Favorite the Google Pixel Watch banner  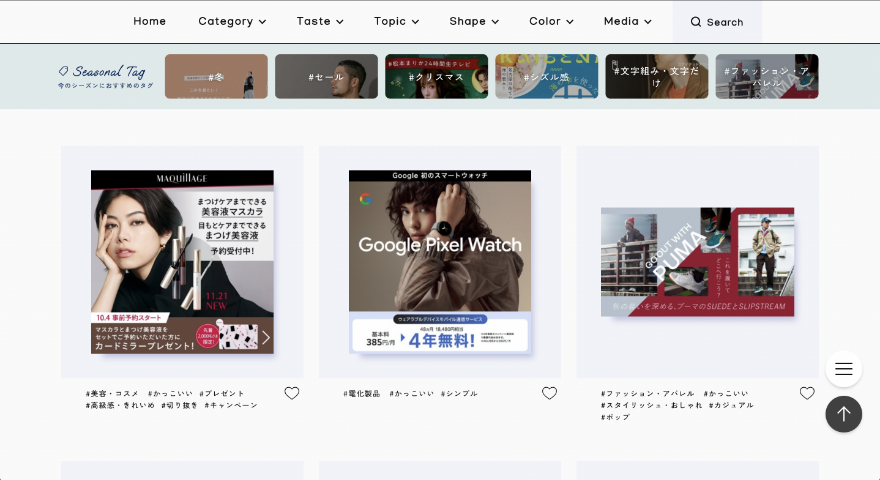point(549,393)
